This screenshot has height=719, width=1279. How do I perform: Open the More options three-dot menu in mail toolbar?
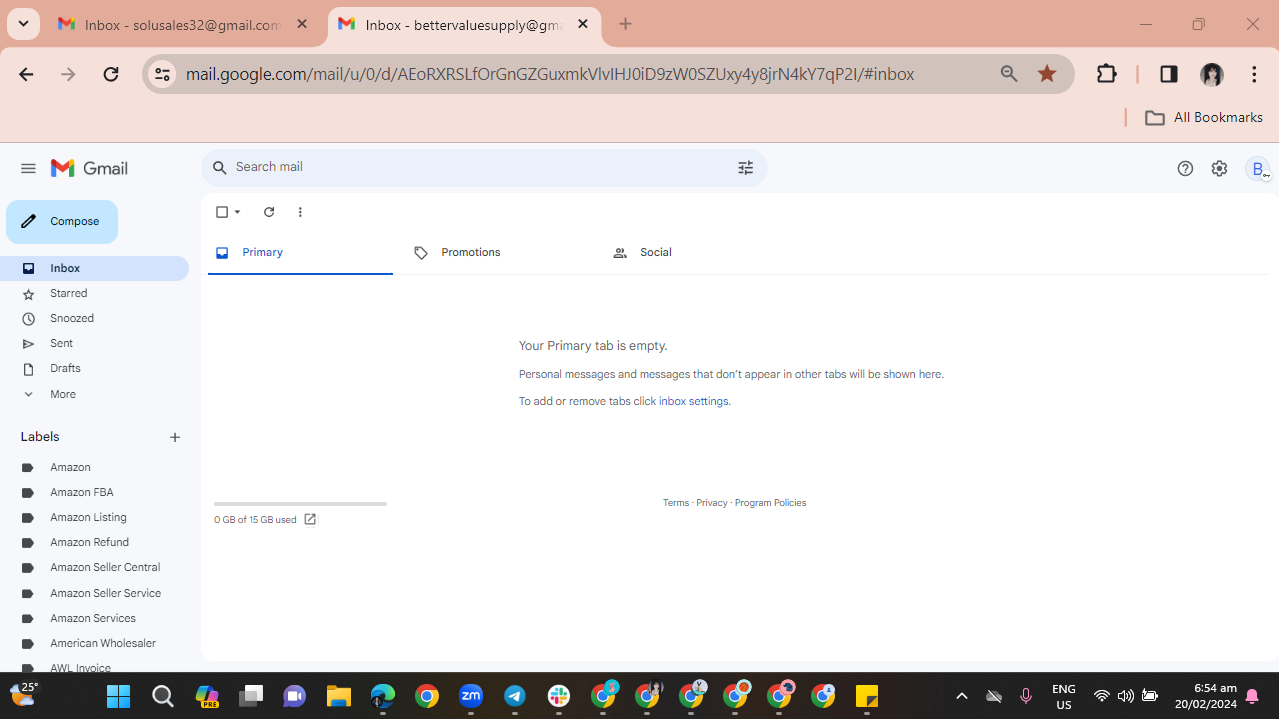[x=300, y=212]
